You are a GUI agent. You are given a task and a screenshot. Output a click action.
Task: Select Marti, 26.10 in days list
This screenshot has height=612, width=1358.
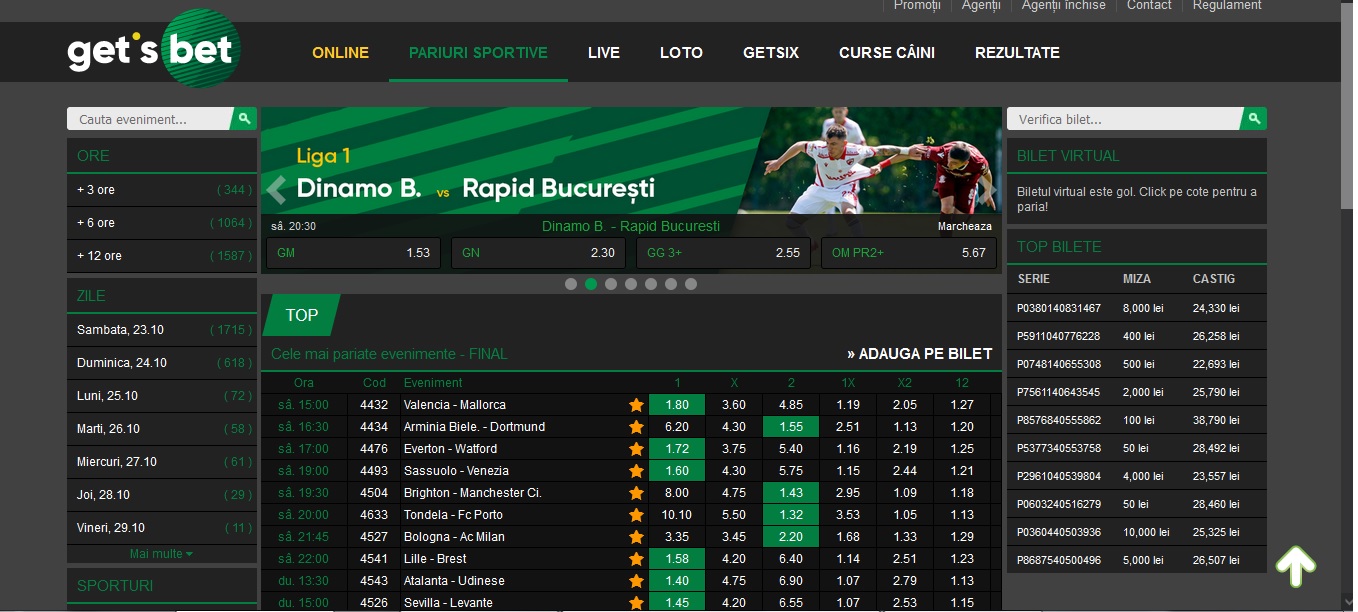click(162, 429)
